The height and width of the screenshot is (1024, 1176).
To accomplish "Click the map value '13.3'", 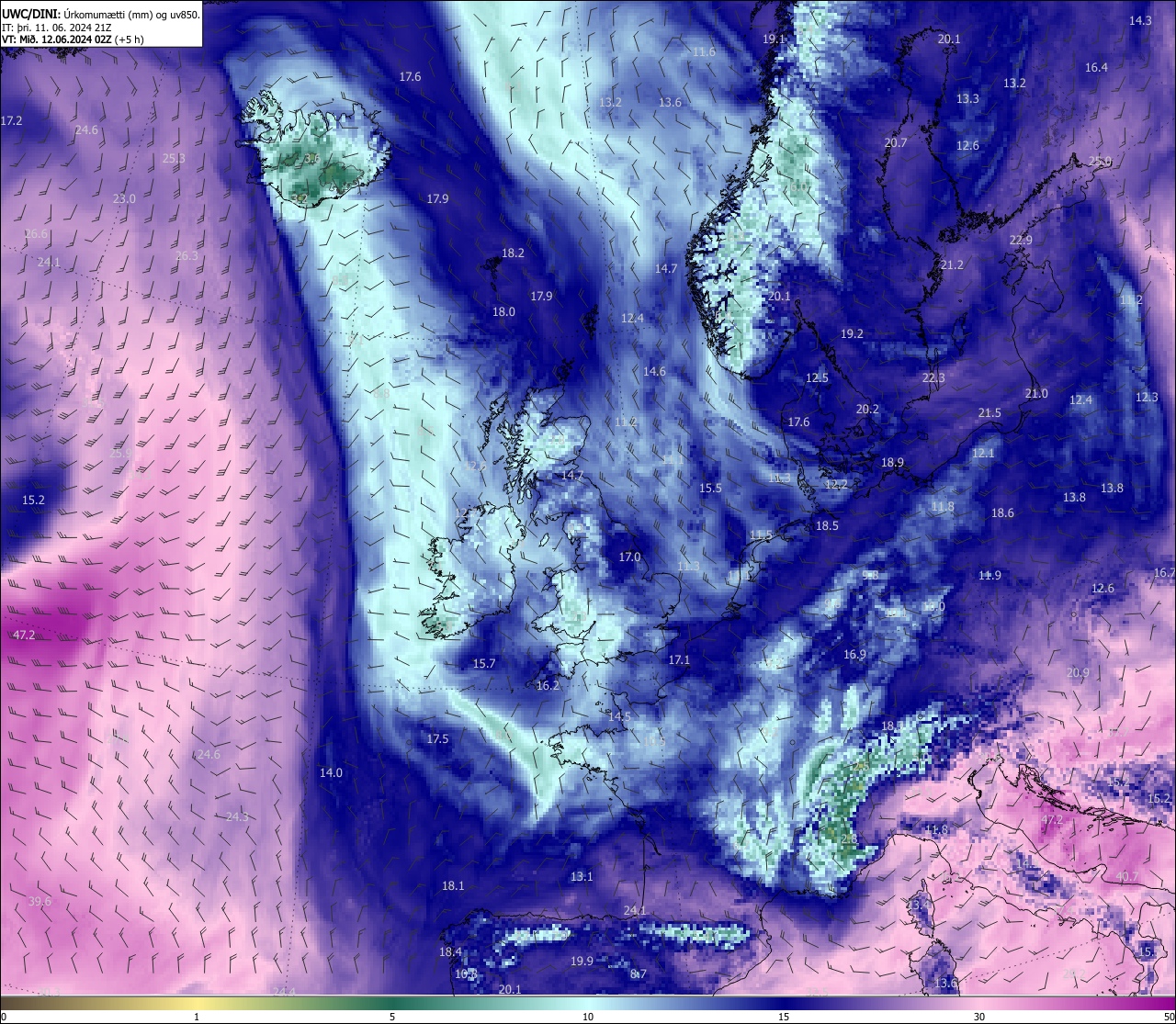I will pyautogui.click(x=967, y=98).
